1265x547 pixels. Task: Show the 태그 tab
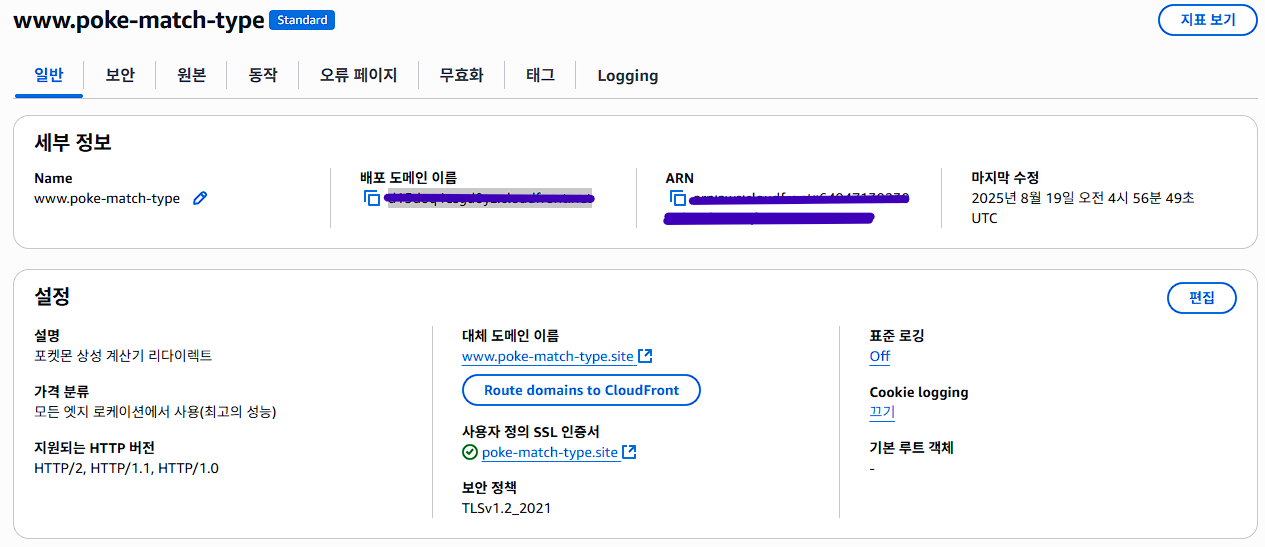540,75
